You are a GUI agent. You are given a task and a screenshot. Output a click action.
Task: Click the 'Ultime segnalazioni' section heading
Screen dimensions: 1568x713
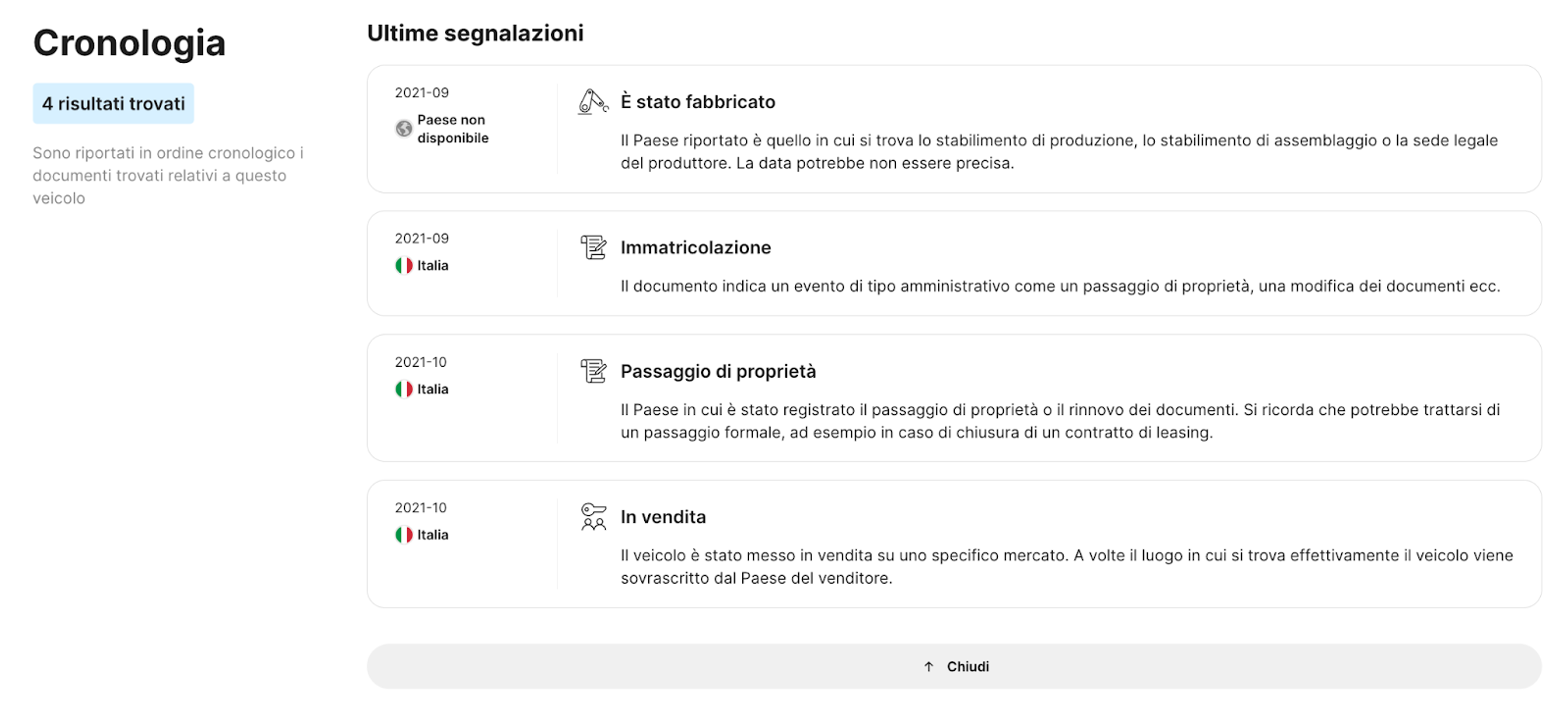pos(475,33)
